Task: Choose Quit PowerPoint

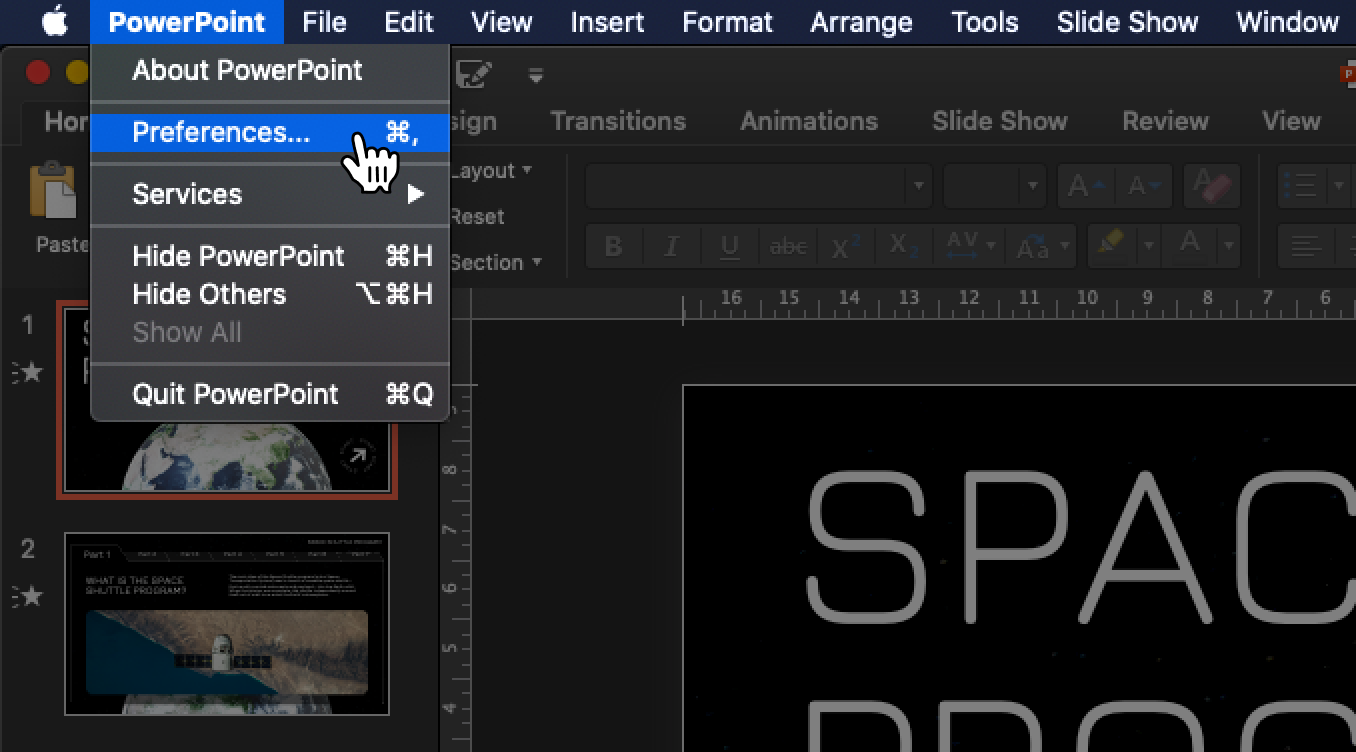Action: 270,394
